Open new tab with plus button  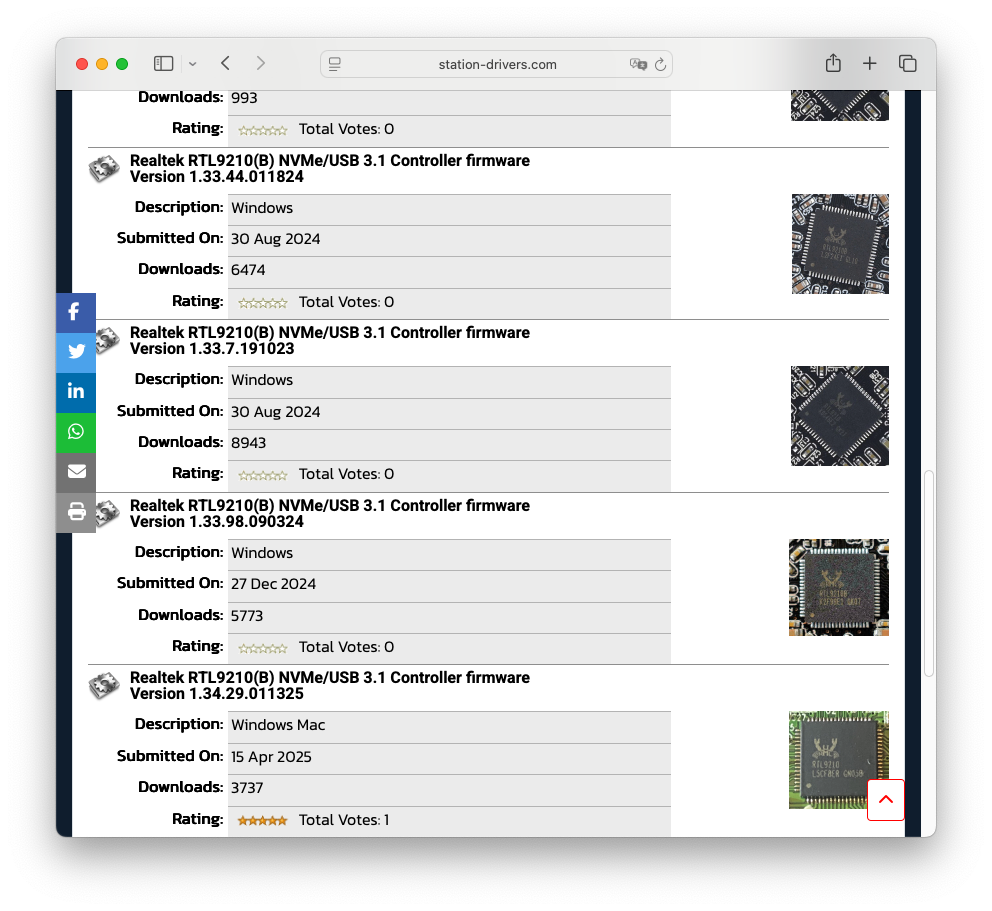[870, 64]
